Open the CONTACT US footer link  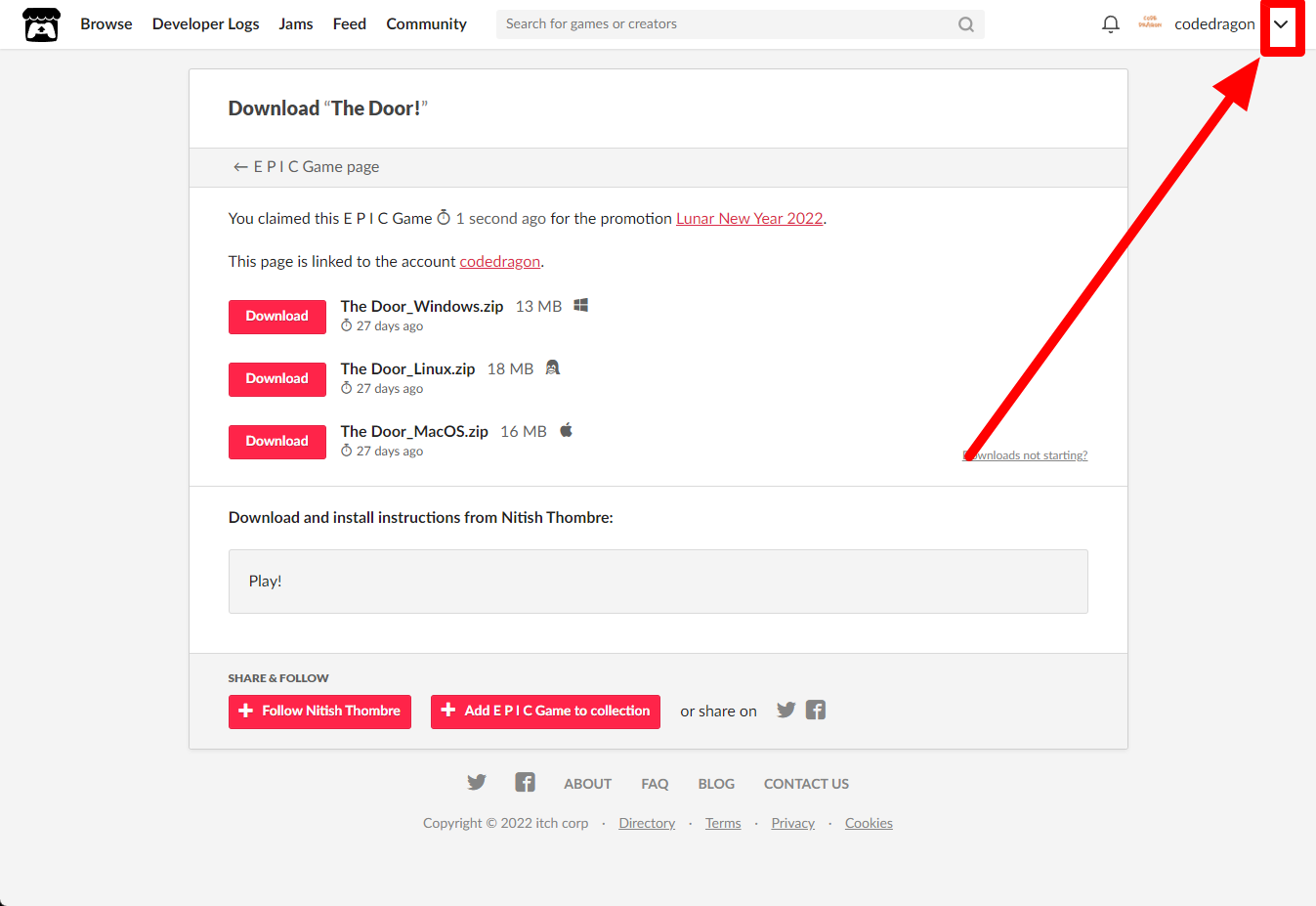(806, 784)
